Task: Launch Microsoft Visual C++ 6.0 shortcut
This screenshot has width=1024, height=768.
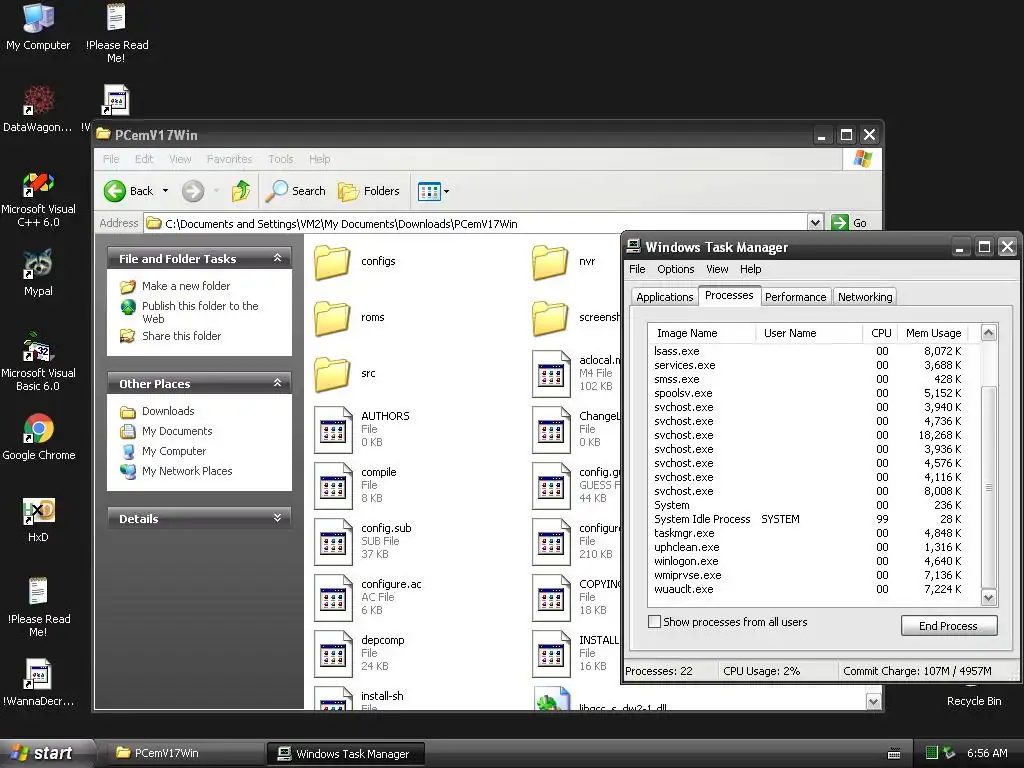Action: pos(38,199)
